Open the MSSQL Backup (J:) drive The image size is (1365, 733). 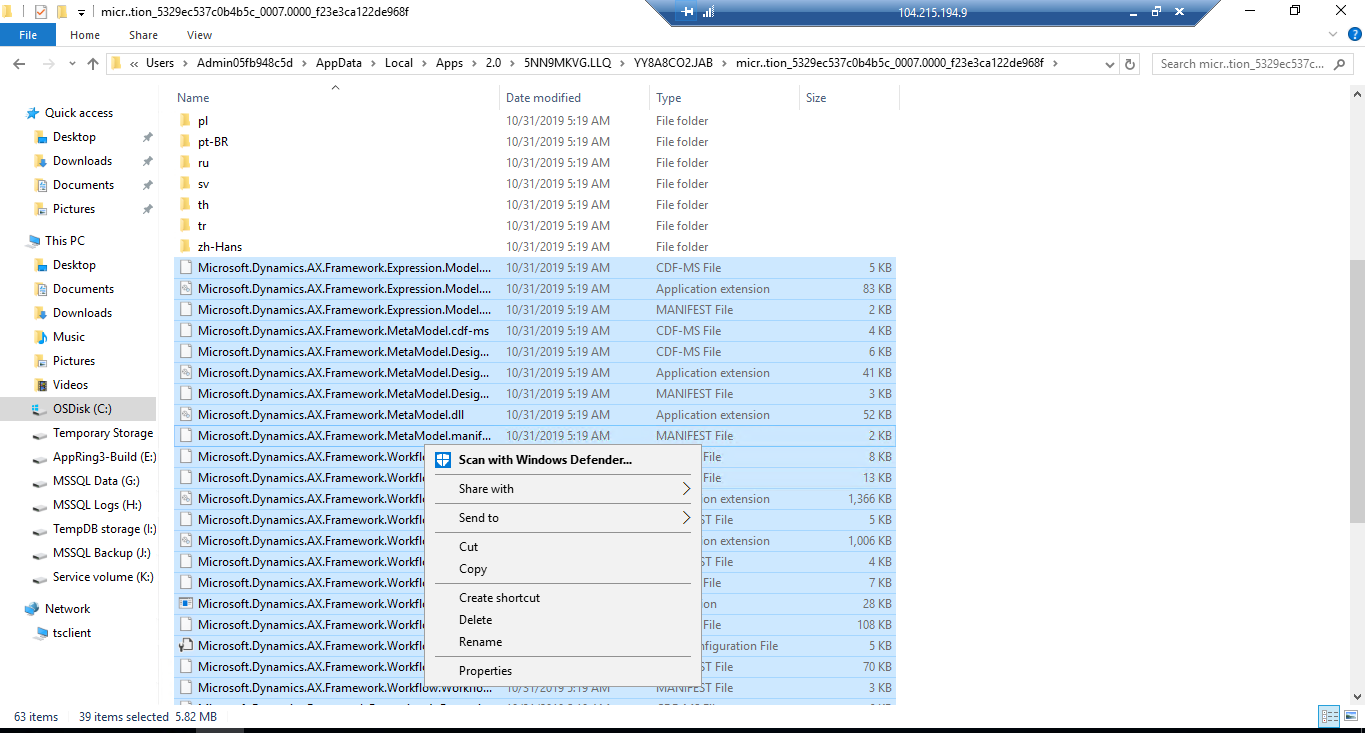point(101,553)
